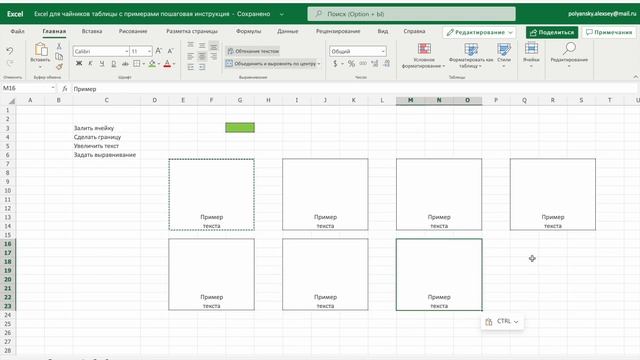Screen dimensions: 640x360
Task: Click the fx insert function icon
Action: pyautogui.click(x=64, y=89)
